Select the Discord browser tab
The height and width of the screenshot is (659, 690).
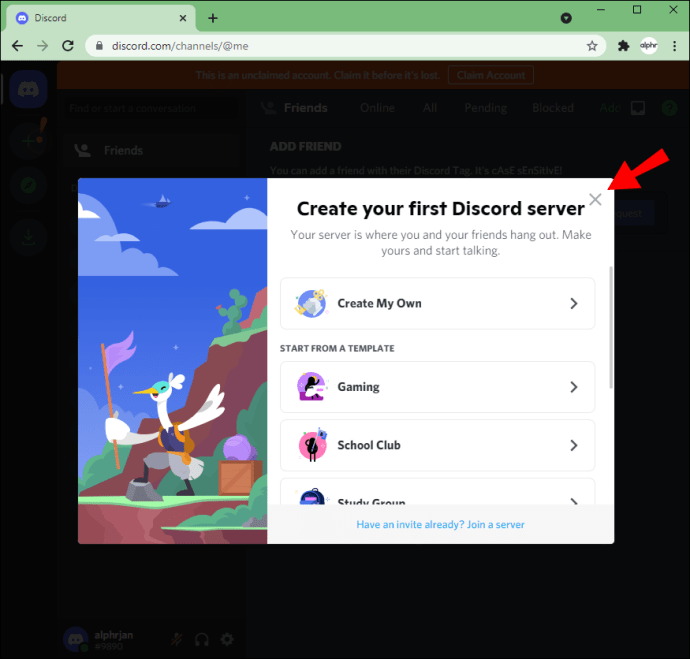[x=101, y=18]
